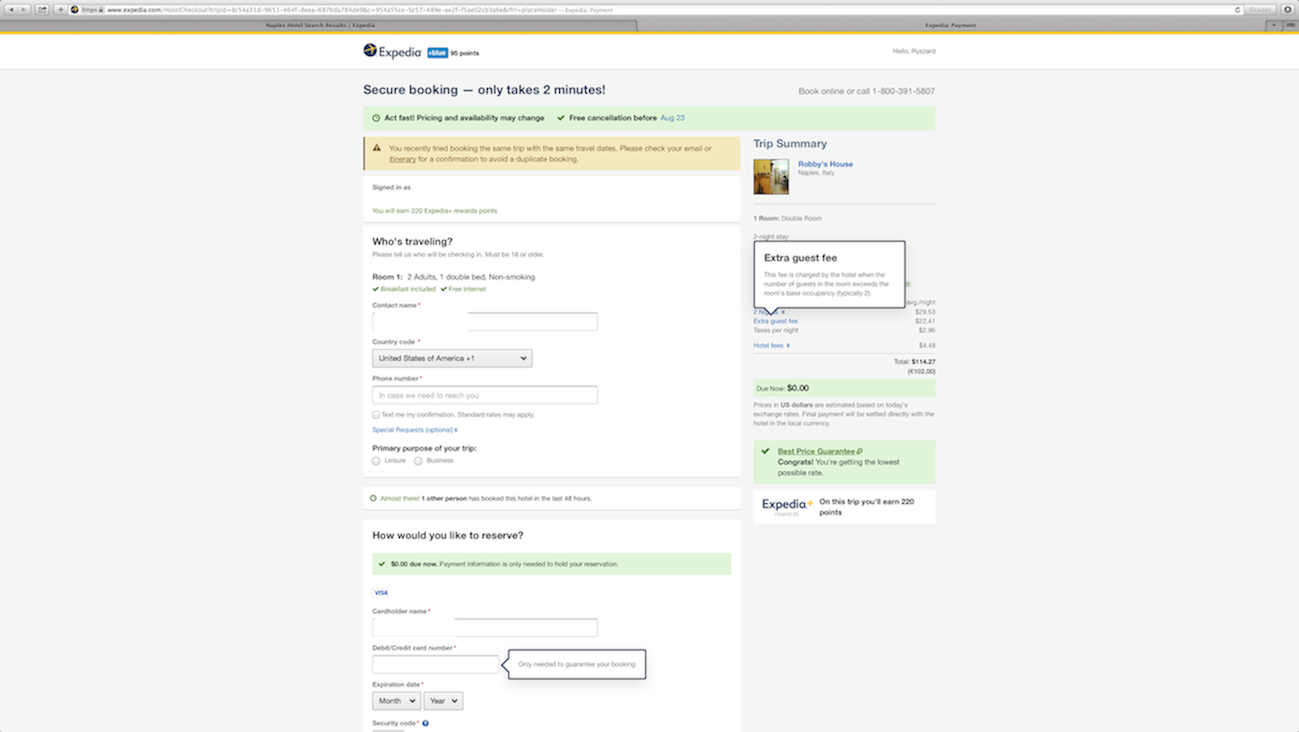Image resolution: width=1299 pixels, height=732 pixels.
Task: Click the browser address bar URL
Action: pyautogui.click(x=360, y=10)
